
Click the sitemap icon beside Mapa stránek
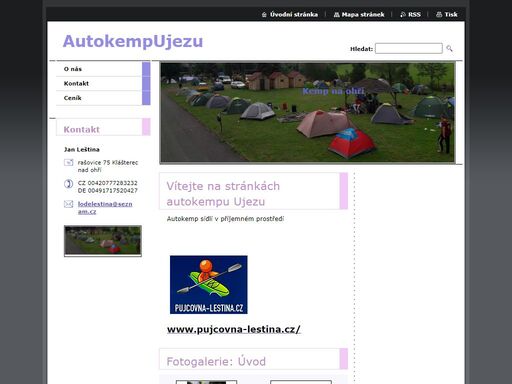point(337,15)
